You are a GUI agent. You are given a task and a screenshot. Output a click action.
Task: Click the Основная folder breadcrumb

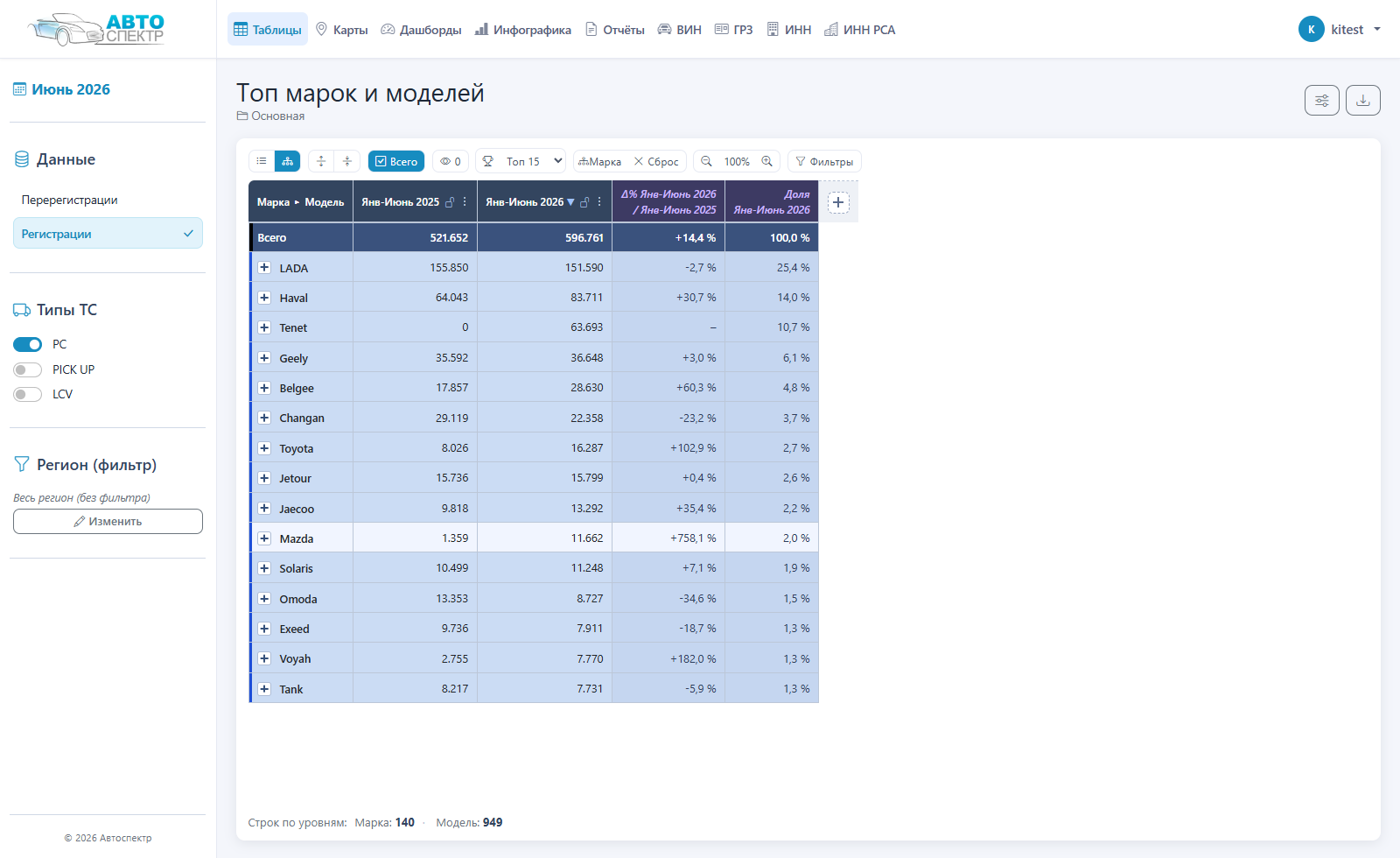point(270,116)
